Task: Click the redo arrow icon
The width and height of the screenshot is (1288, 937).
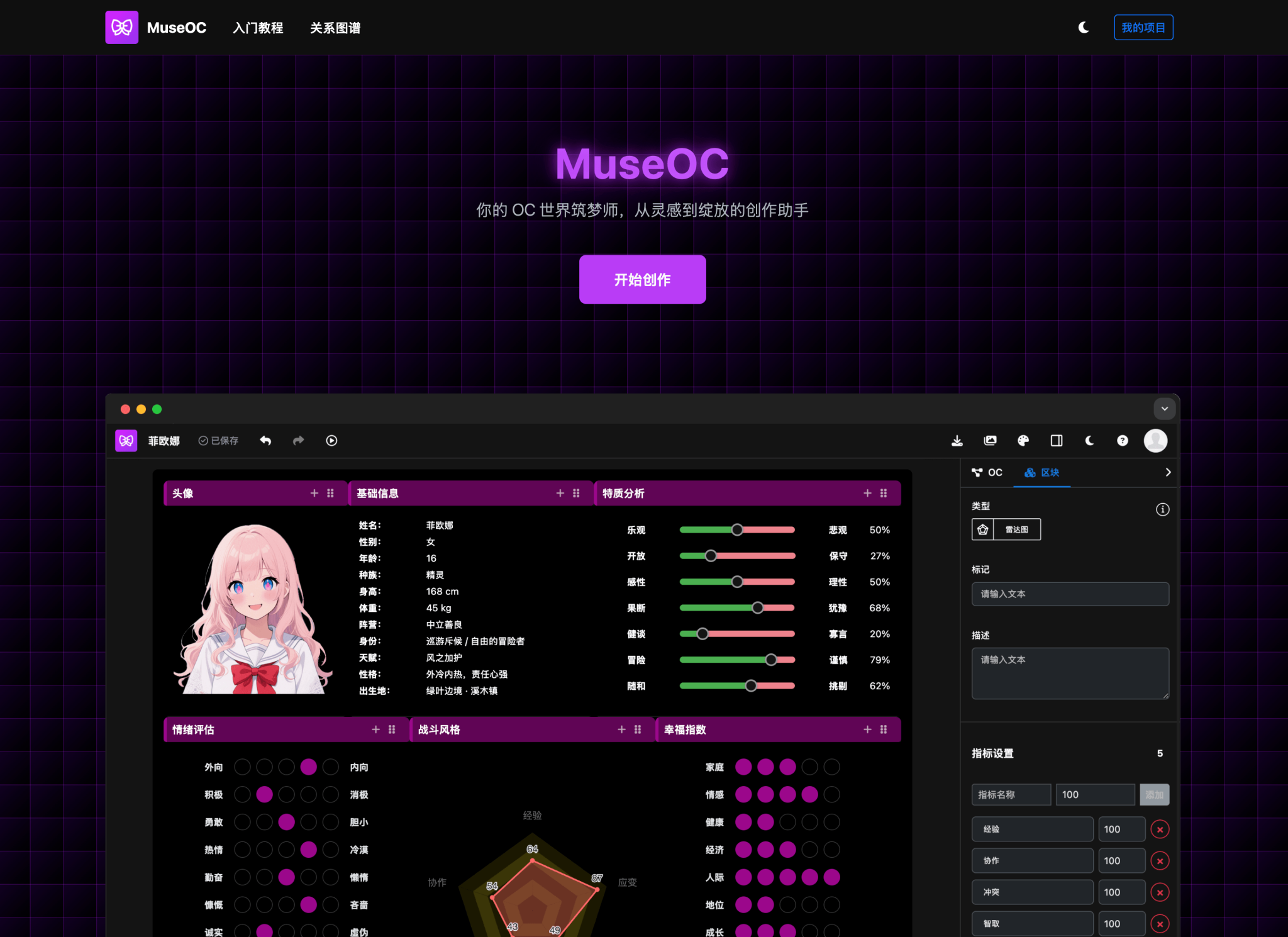Action: pos(298,440)
